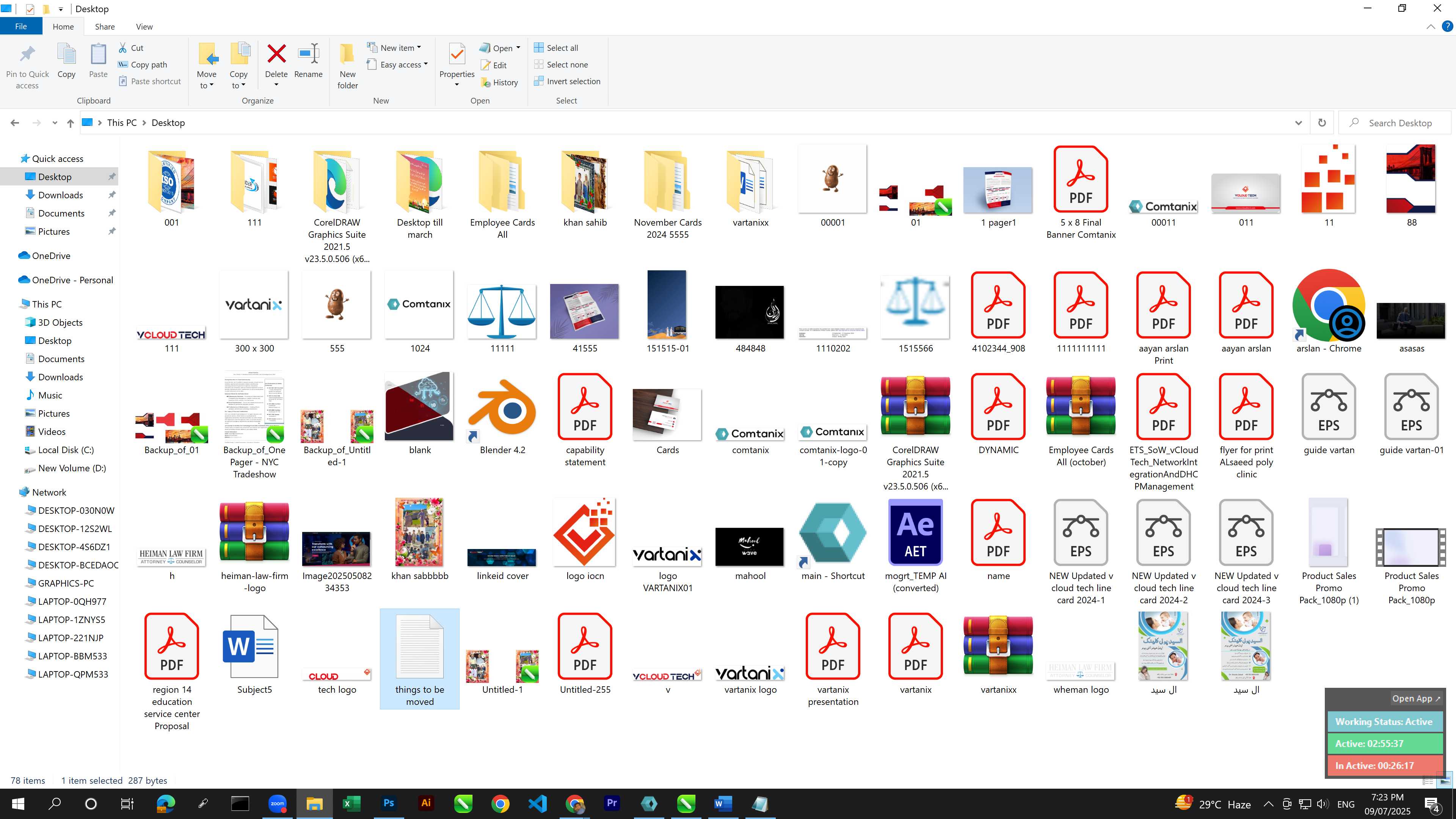Click the Edit ribbon command
1456x819 pixels.
click(x=493, y=66)
